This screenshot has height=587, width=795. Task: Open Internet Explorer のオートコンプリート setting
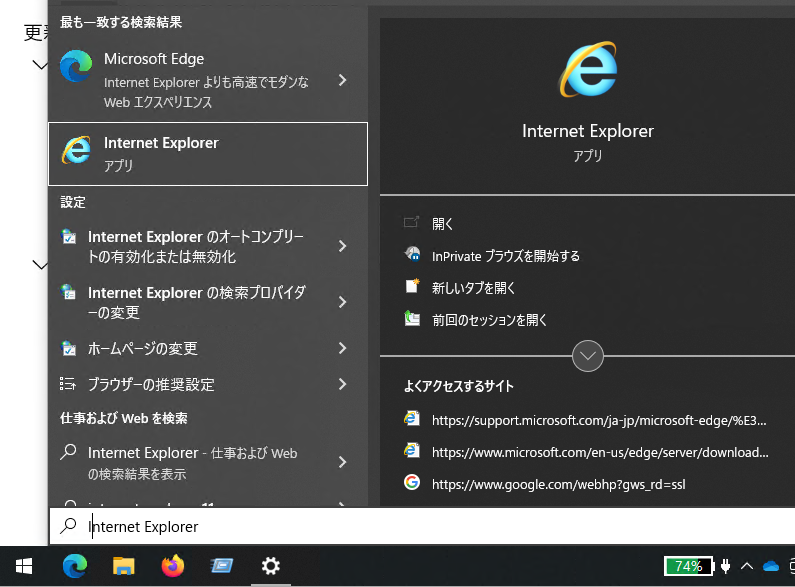point(195,246)
